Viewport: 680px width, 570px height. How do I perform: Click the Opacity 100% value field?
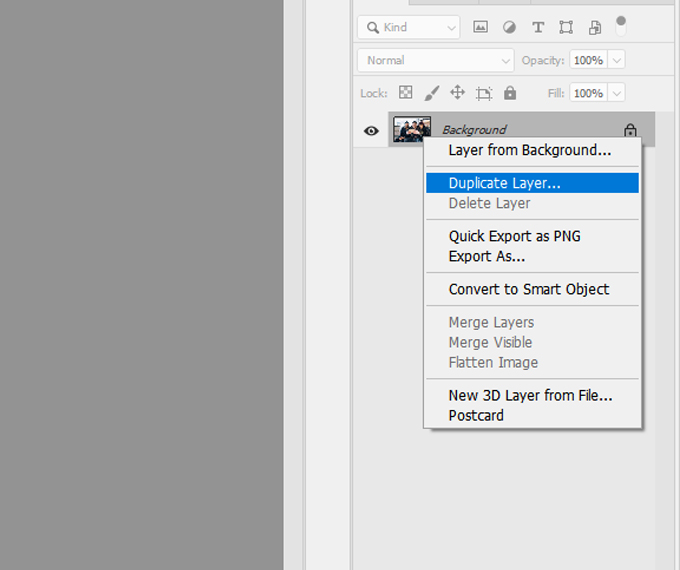coord(588,60)
